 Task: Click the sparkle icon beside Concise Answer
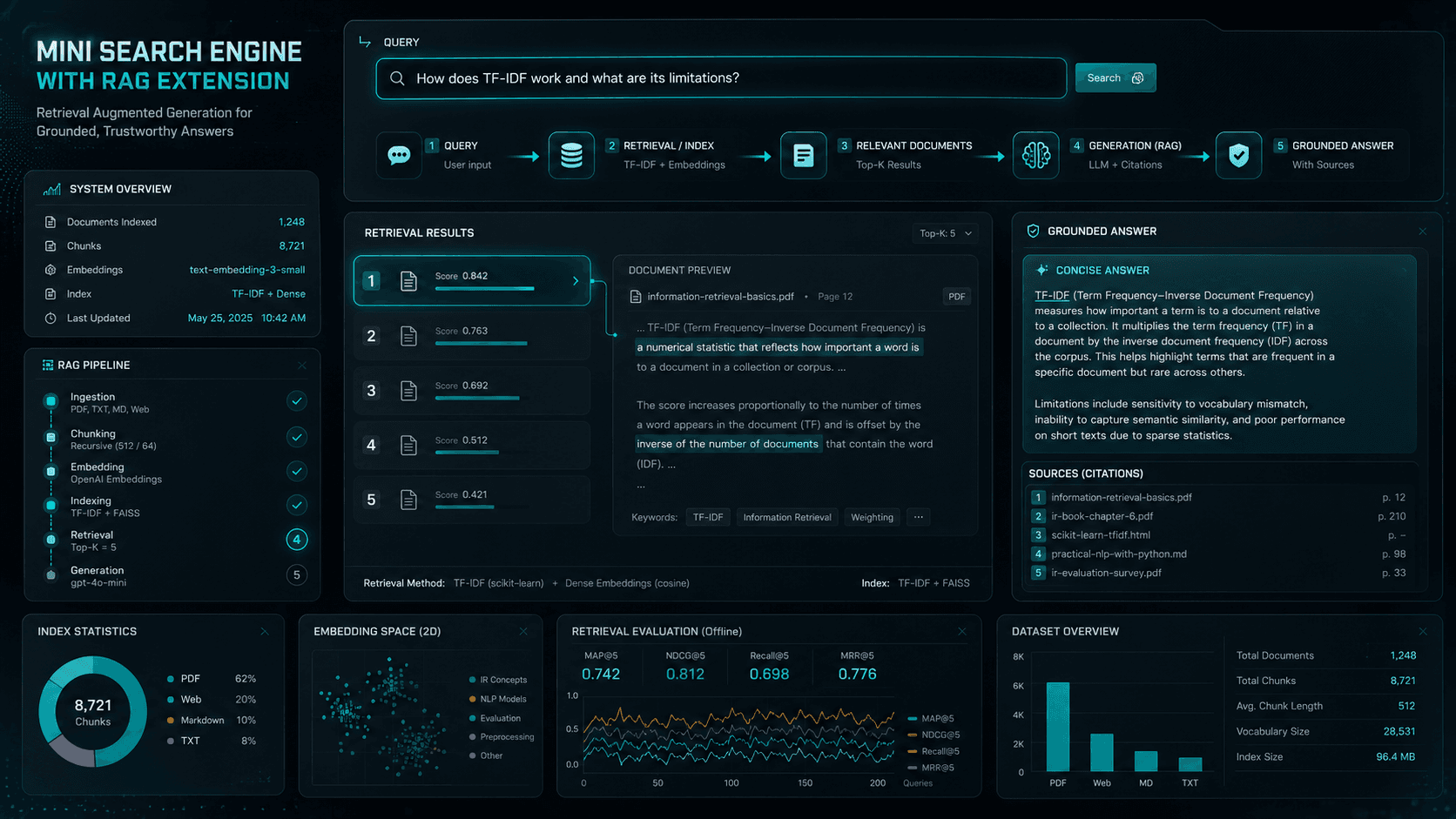click(1041, 270)
